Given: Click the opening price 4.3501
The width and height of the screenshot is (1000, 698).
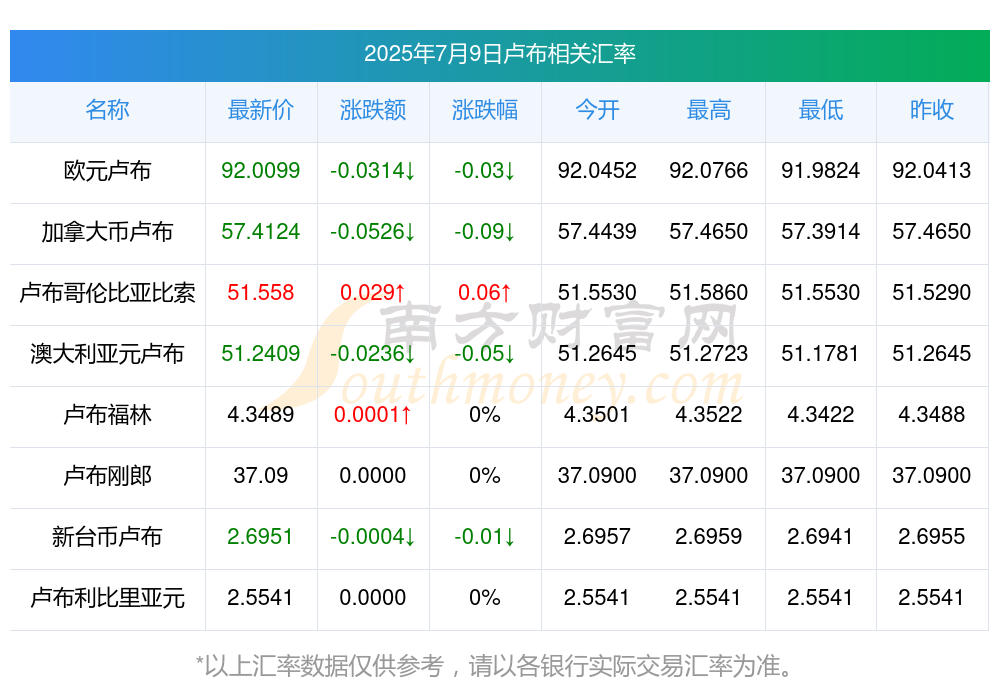Looking at the screenshot, I should point(597,414).
